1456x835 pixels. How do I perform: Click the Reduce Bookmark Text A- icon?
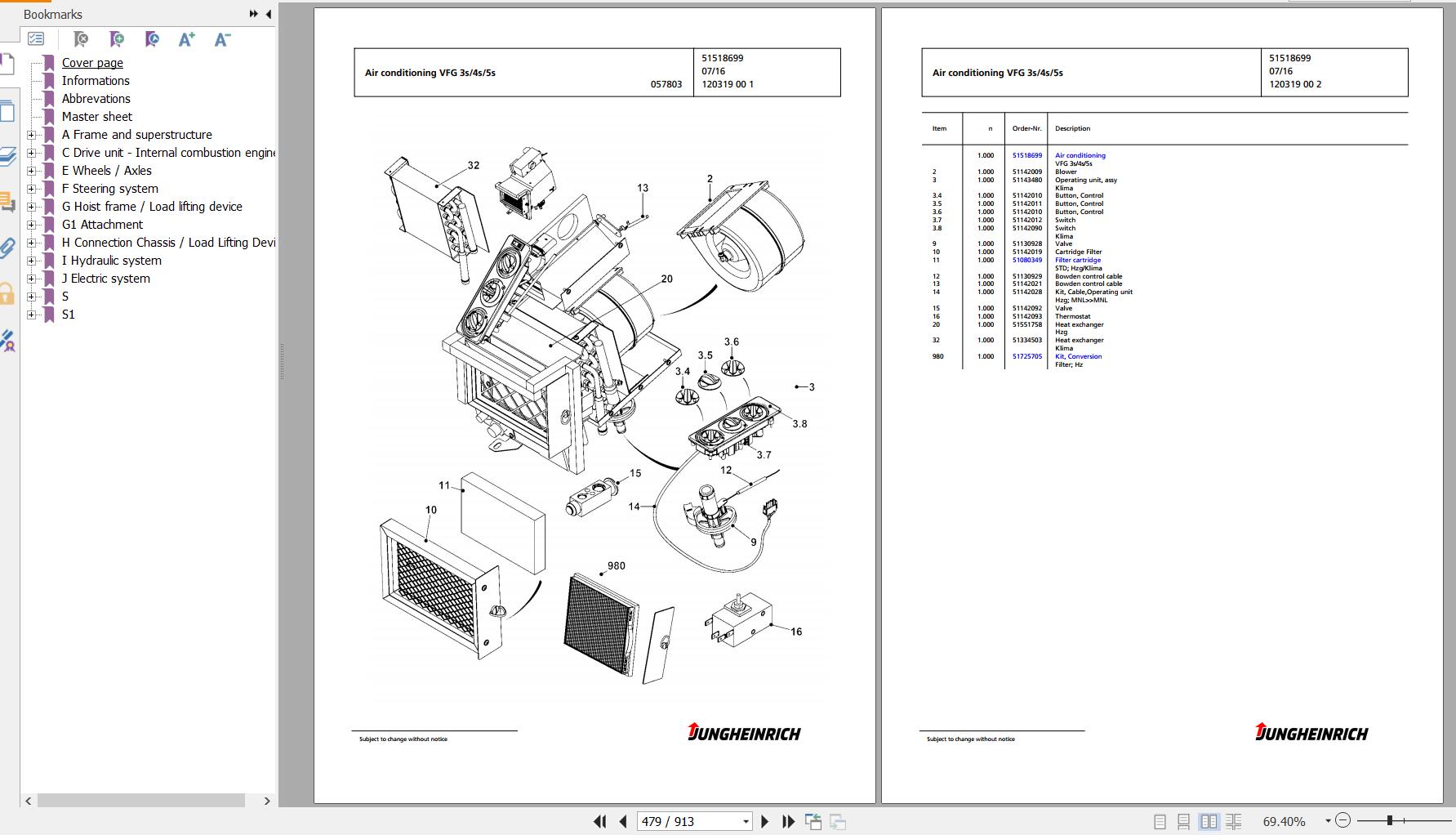click(221, 38)
